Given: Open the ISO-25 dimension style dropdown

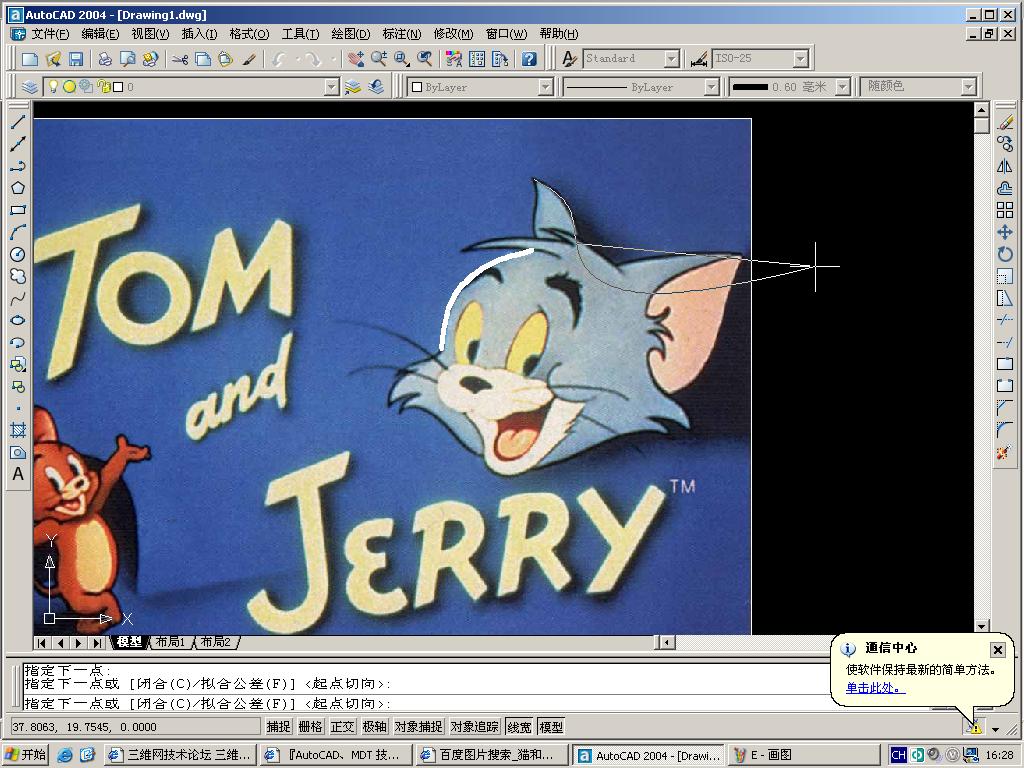Looking at the screenshot, I should click(x=801, y=59).
